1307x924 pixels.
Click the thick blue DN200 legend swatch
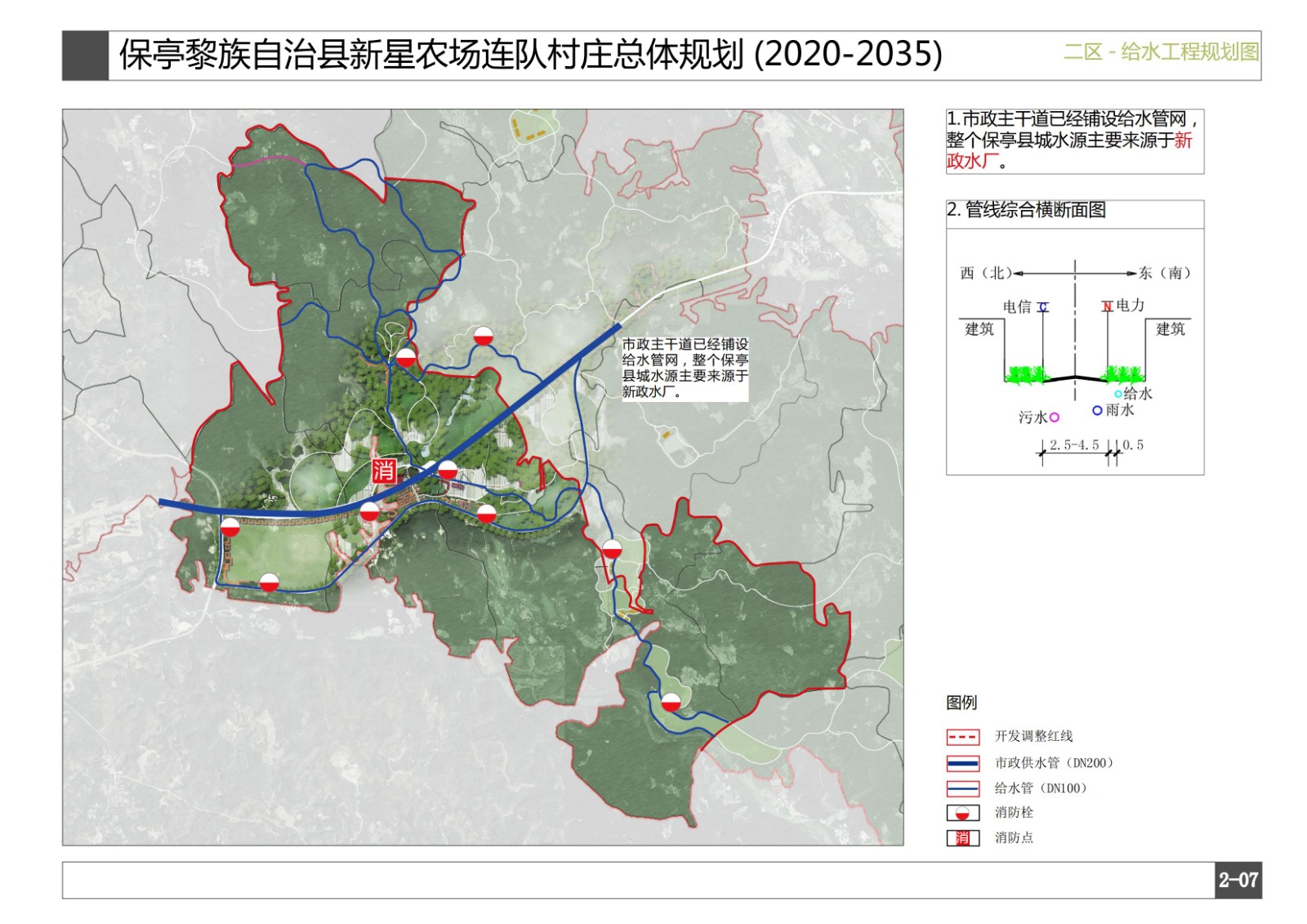click(x=962, y=763)
